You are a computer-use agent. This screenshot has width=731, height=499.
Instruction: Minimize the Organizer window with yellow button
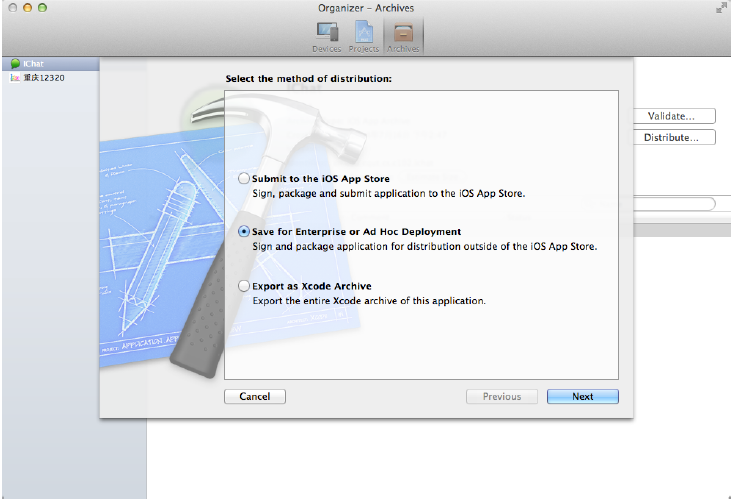click(x=27, y=8)
